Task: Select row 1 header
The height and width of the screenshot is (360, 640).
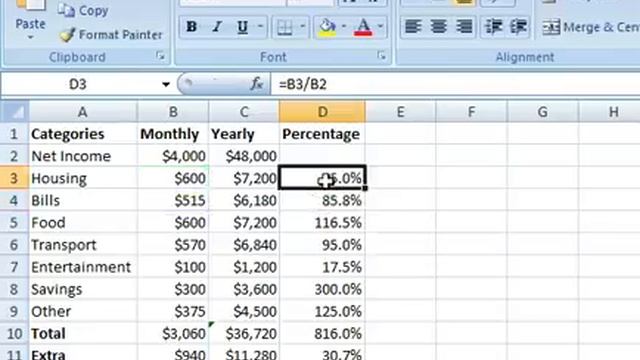Action: coord(14,134)
